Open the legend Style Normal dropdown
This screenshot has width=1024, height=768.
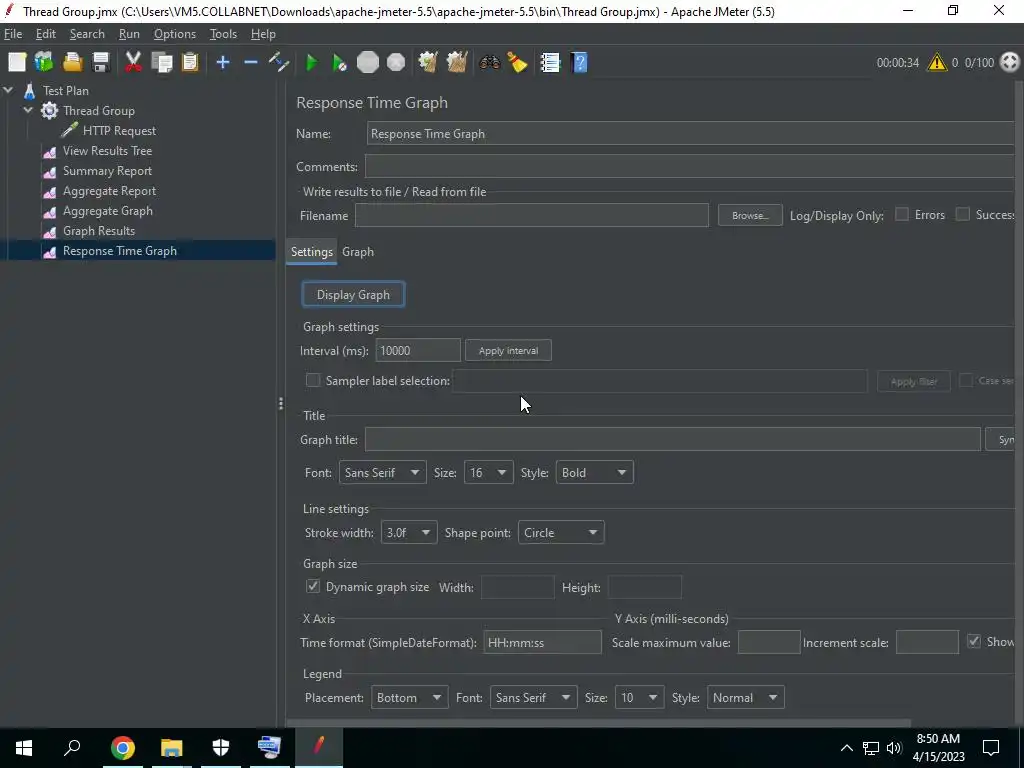(746, 697)
